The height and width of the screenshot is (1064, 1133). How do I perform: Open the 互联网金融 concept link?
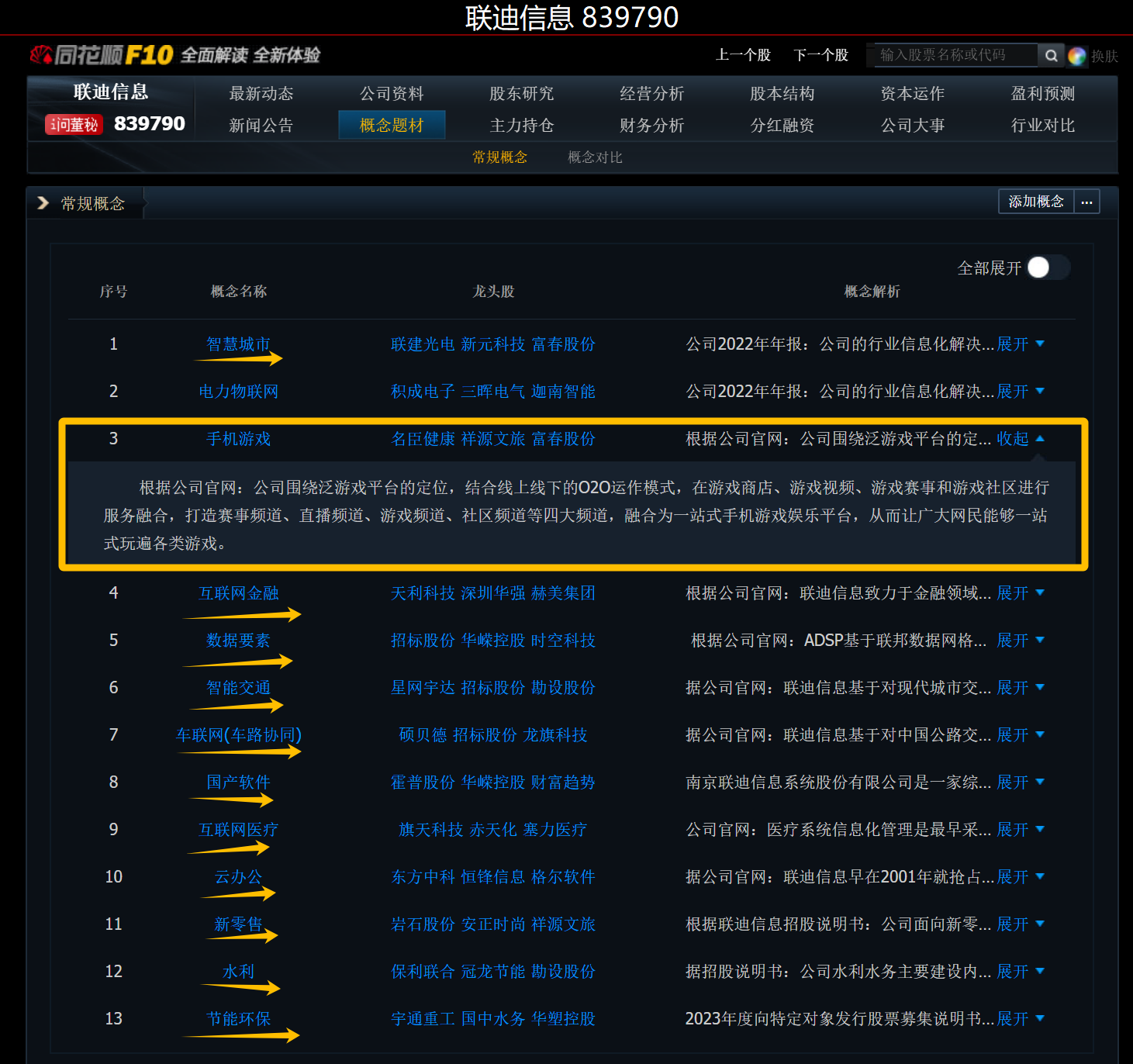[x=239, y=593]
